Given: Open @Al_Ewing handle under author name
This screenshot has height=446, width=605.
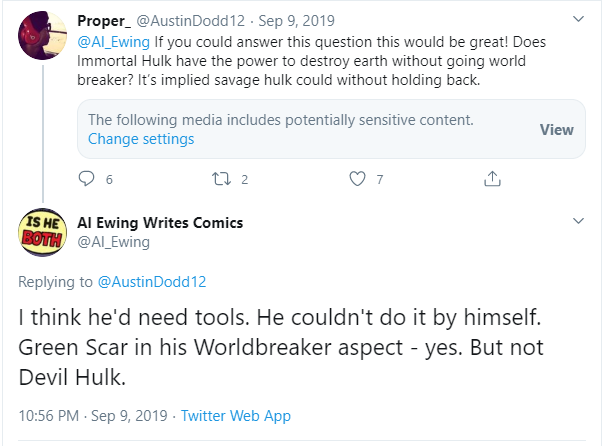Looking at the screenshot, I should (x=113, y=242).
